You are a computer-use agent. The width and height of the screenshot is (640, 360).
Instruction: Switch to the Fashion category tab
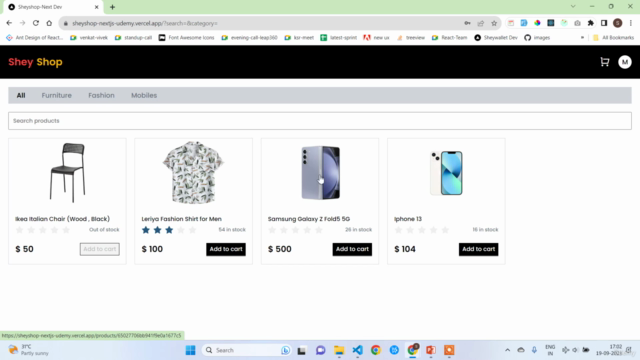tap(101, 96)
